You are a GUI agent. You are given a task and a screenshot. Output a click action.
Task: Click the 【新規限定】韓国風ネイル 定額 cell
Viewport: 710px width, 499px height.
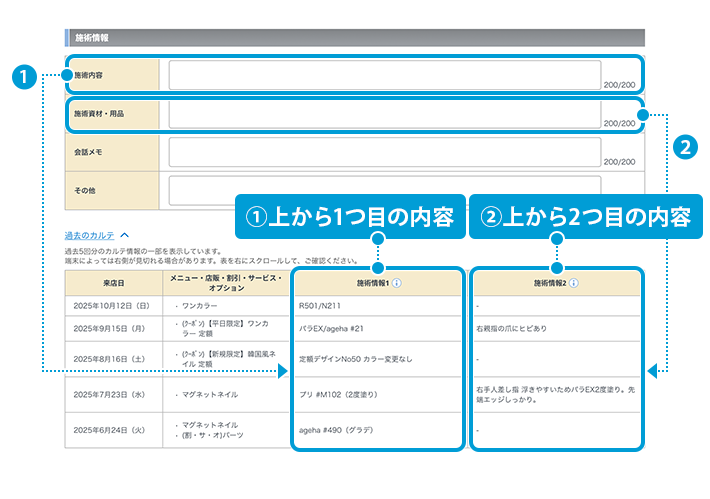(x=229, y=359)
